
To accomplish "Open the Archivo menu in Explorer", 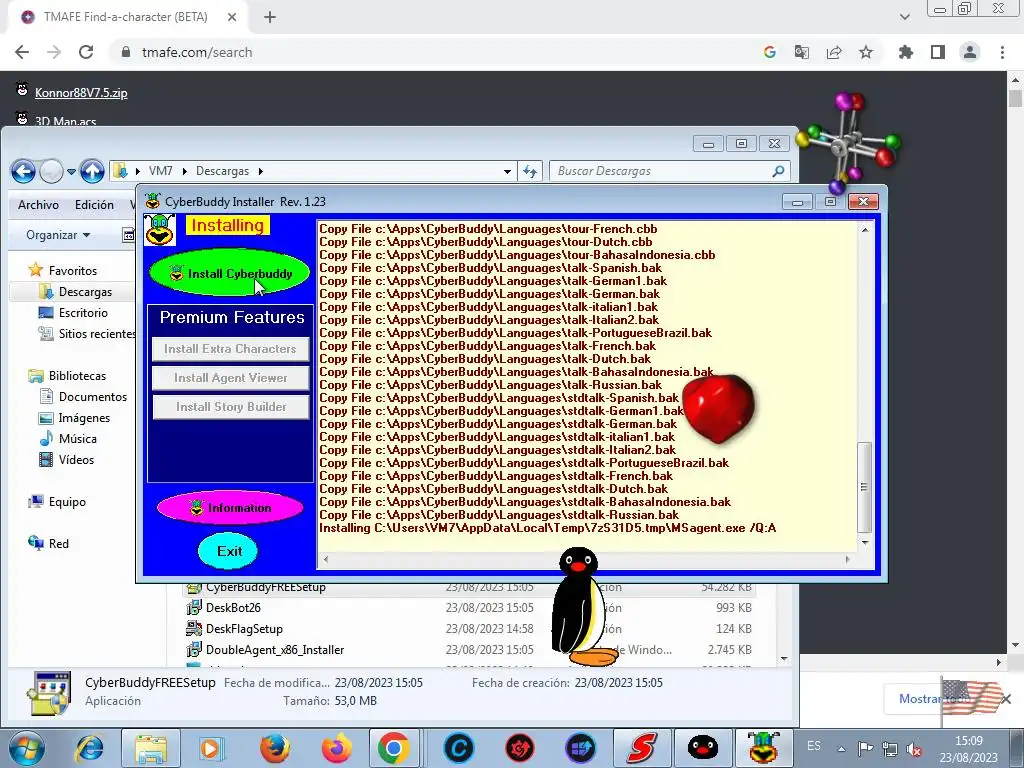I will pyautogui.click(x=38, y=204).
